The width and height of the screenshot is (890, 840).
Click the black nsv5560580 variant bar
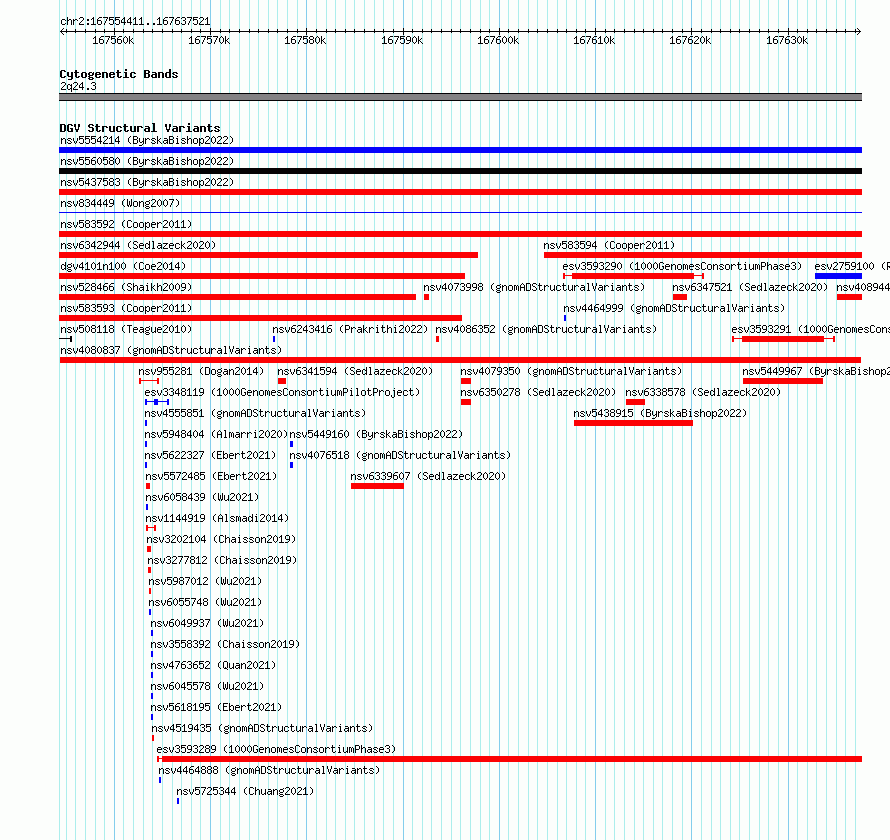(460, 171)
